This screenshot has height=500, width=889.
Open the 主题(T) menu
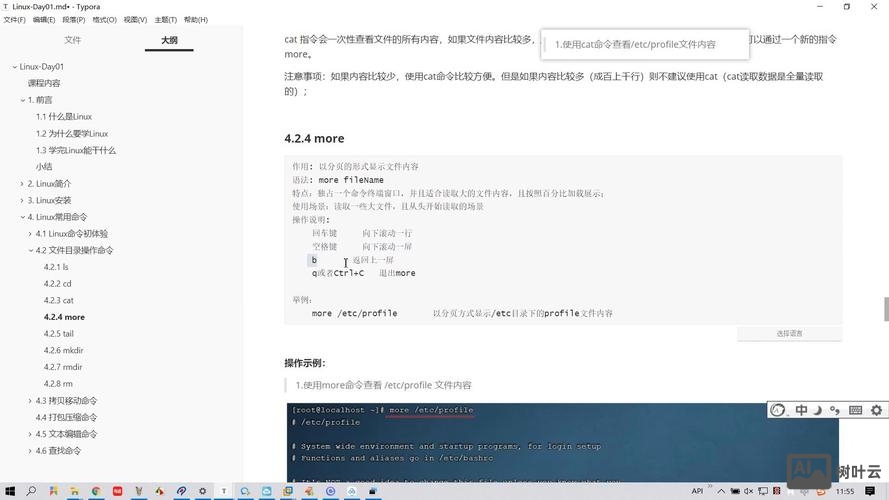point(166,19)
